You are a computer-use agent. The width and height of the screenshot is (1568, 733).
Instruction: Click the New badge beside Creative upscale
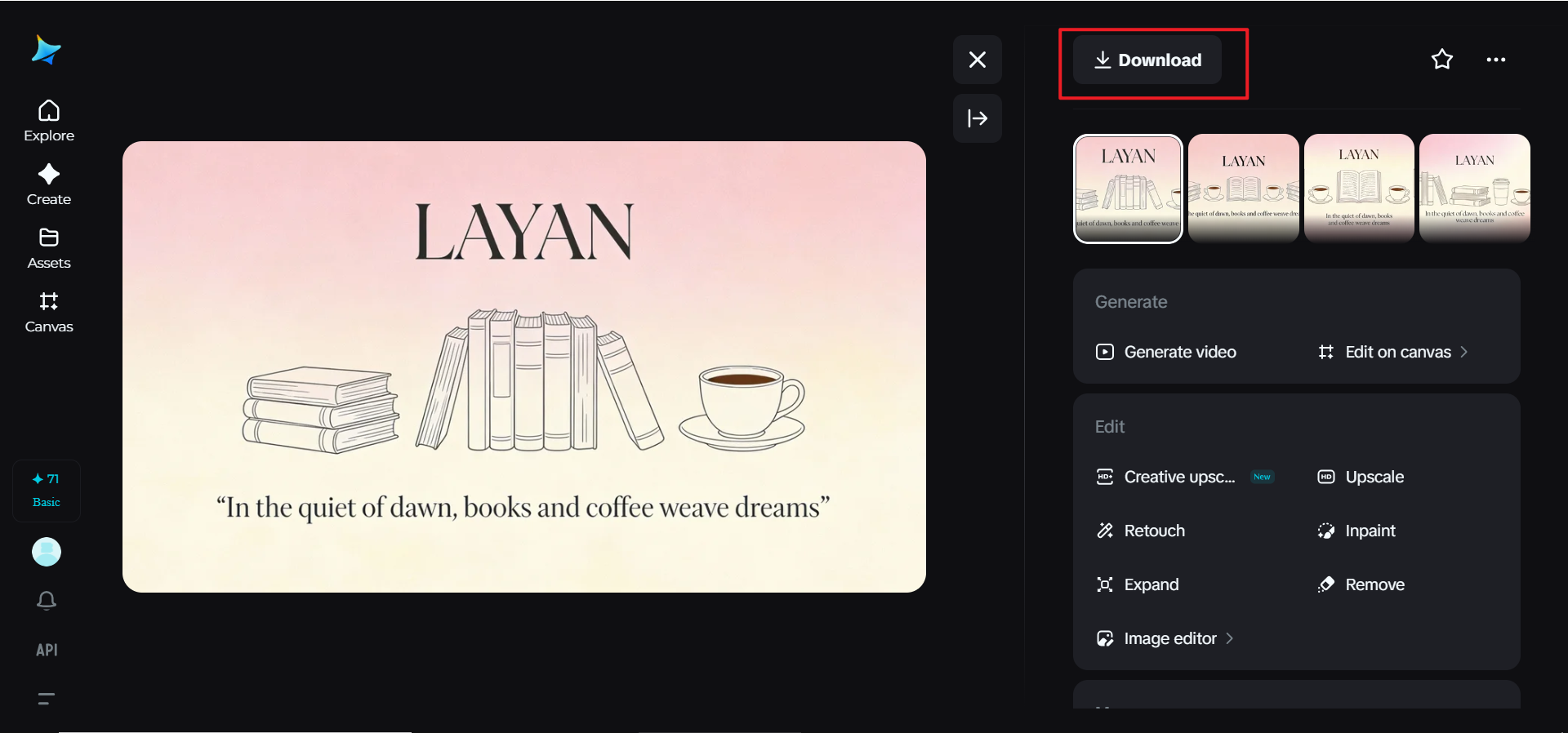1262,477
